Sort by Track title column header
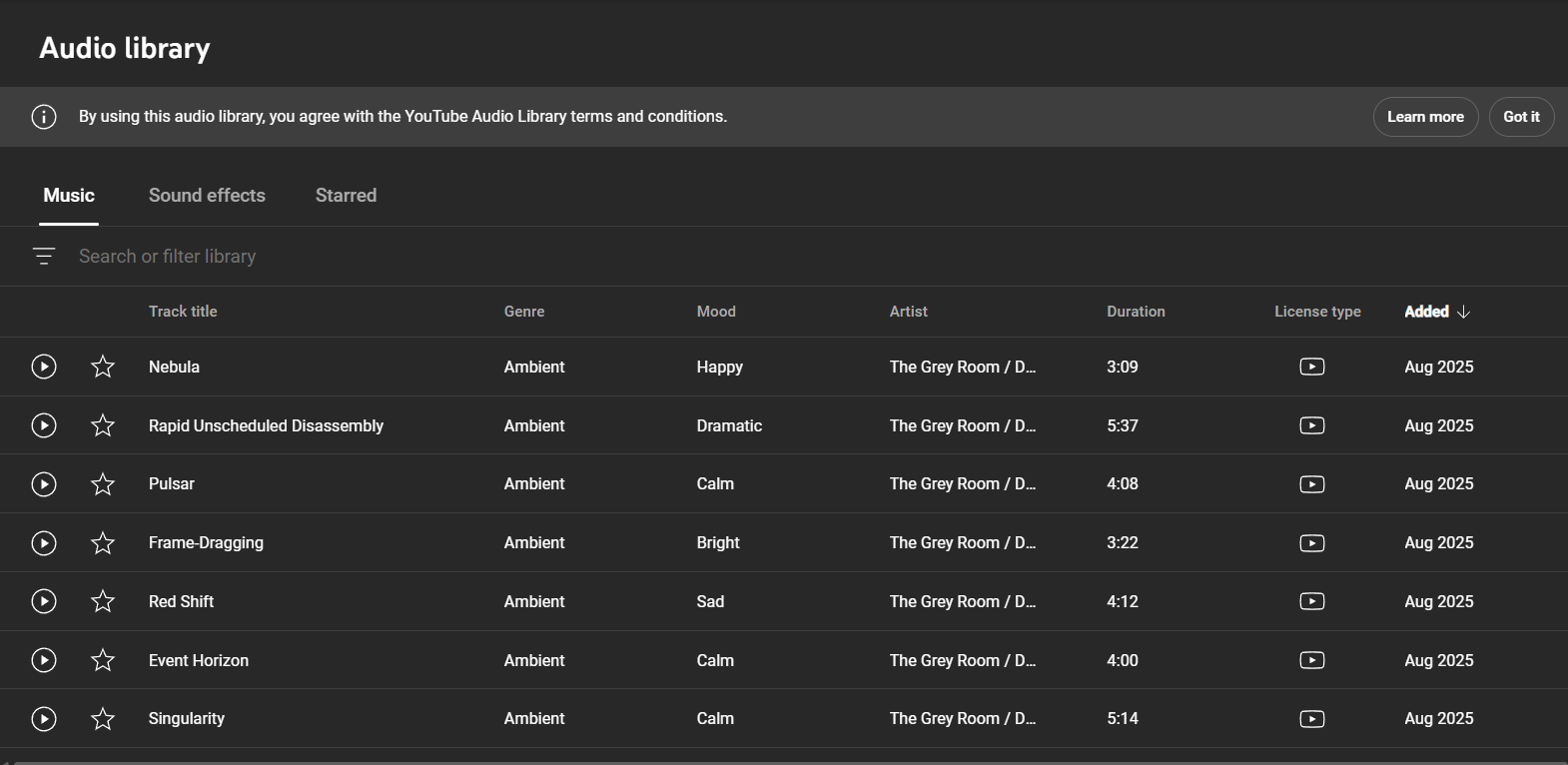Viewport: 1568px width, 765px height. [183, 312]
